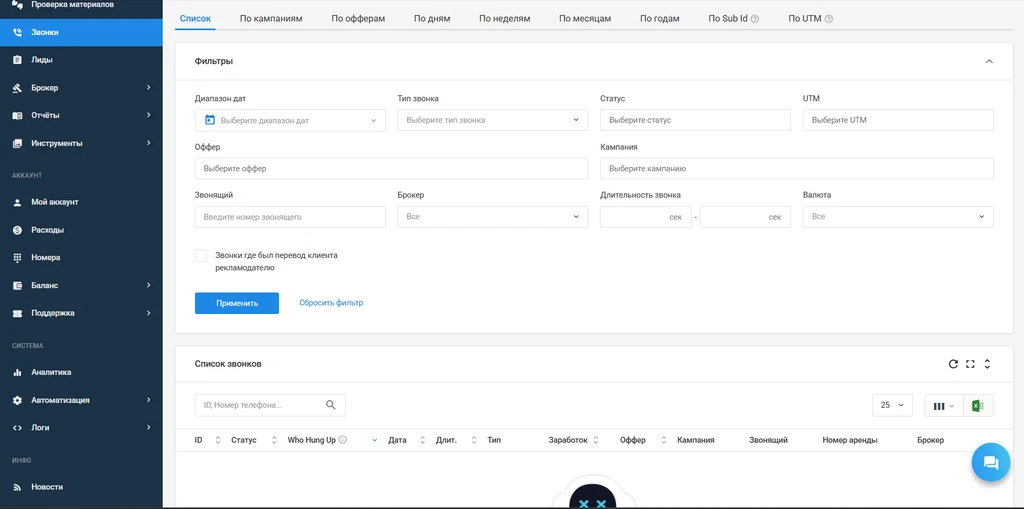The image size is (1024, 509).
Task: Open Автоматизация in the sidebar
Action: (x=81, y=400)
